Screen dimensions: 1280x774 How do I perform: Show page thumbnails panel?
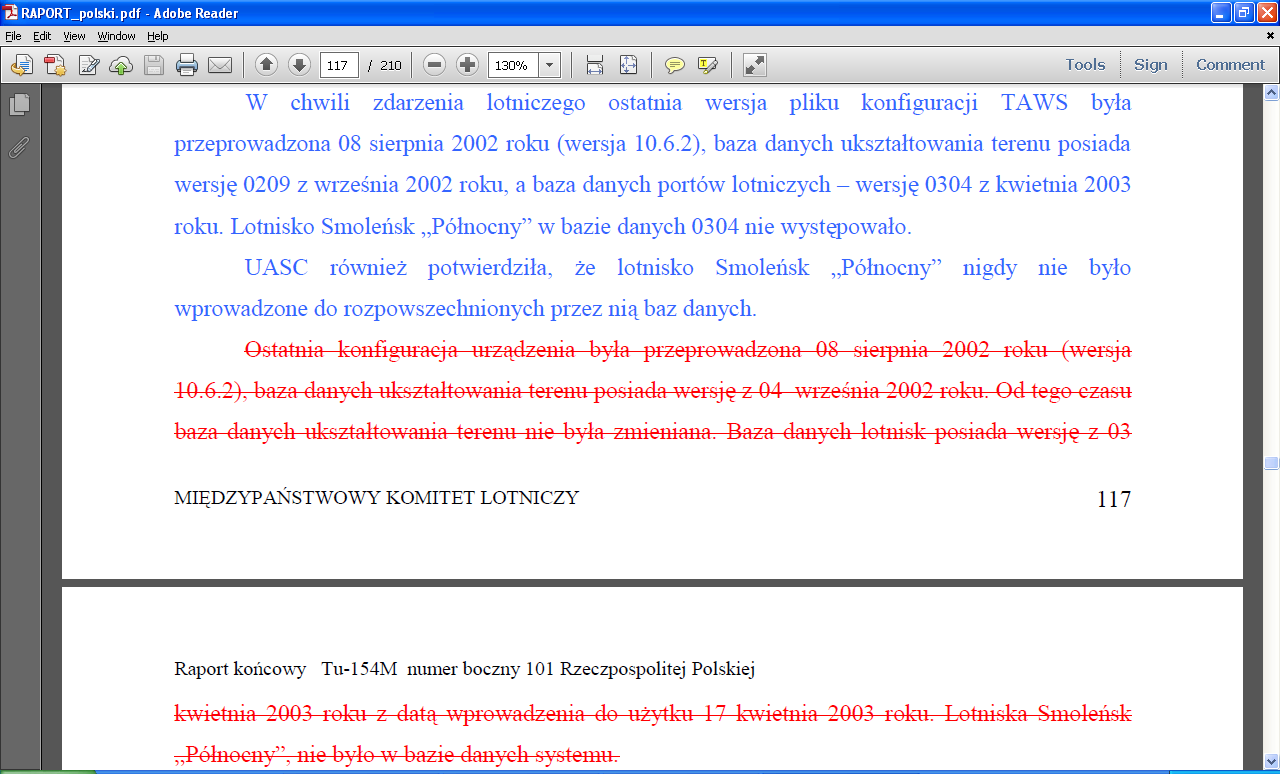[x=19, y=105]
